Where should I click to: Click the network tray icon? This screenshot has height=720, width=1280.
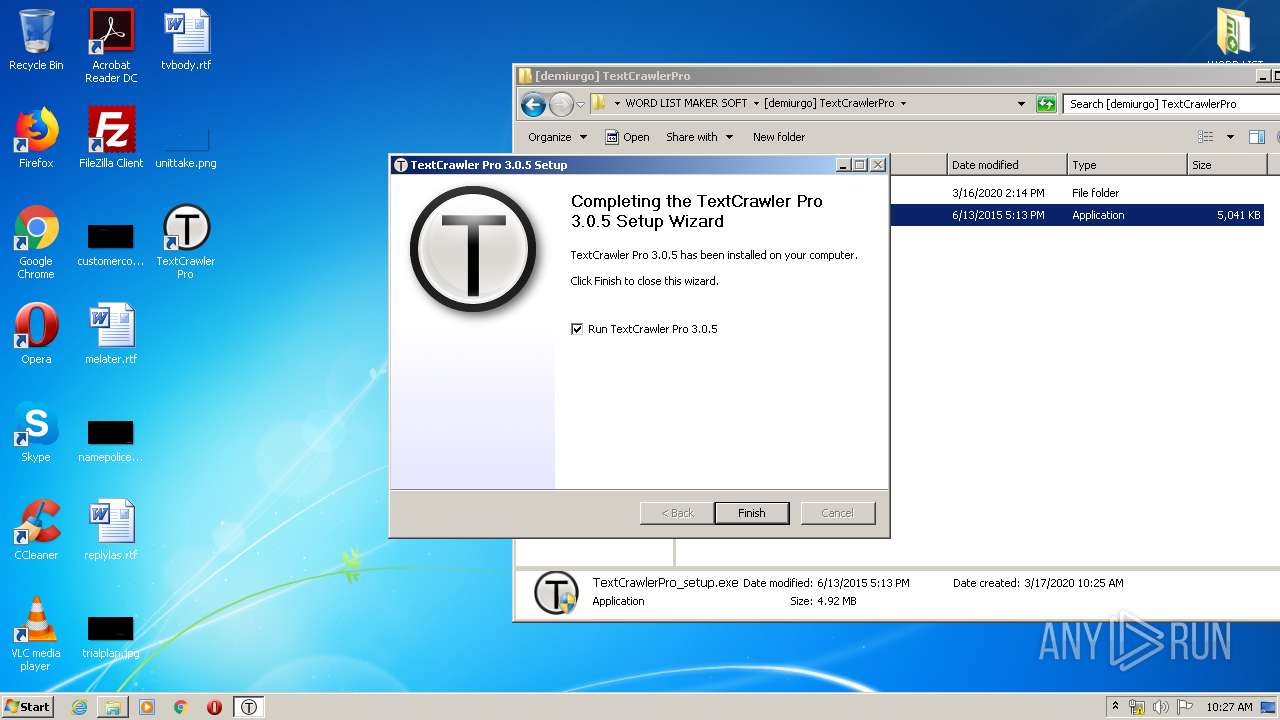click(1137, 707)
